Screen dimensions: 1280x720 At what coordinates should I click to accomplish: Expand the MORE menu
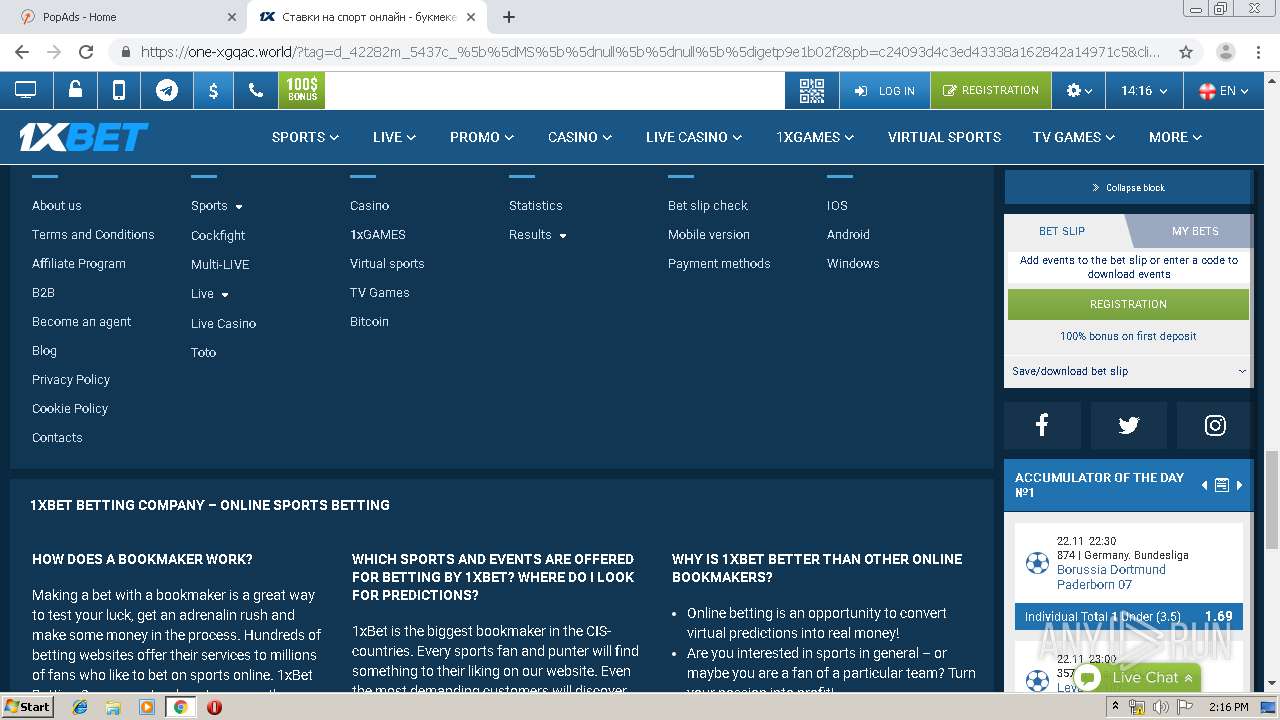click(x=1175, y=137)
